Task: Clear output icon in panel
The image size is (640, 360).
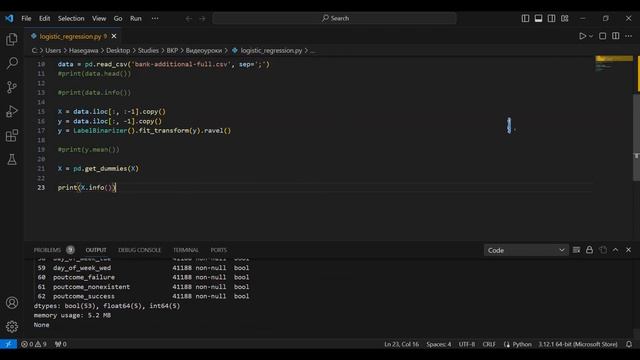Action: (x=576, y=250)
